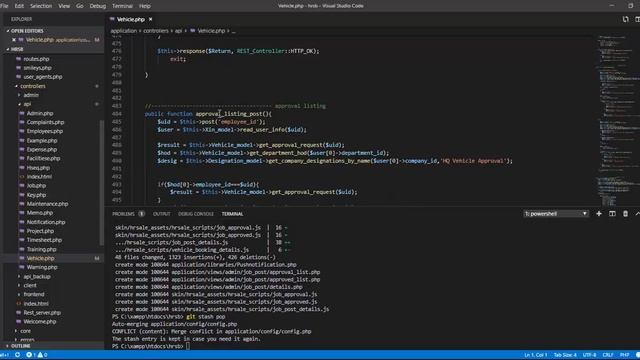Switch to the Problems panel tab
This screenshot has width=640, height=360.
pos(123,214)
